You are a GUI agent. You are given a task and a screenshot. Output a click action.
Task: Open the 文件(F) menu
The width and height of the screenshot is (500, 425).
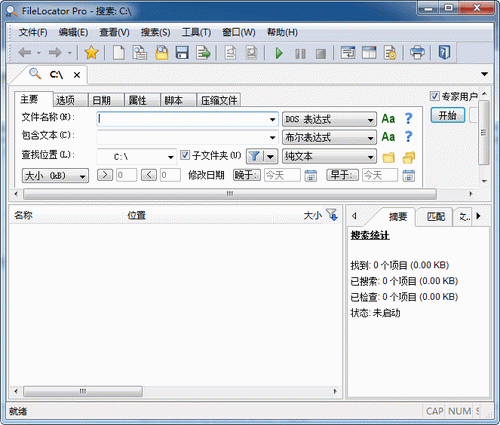[33, 32]
